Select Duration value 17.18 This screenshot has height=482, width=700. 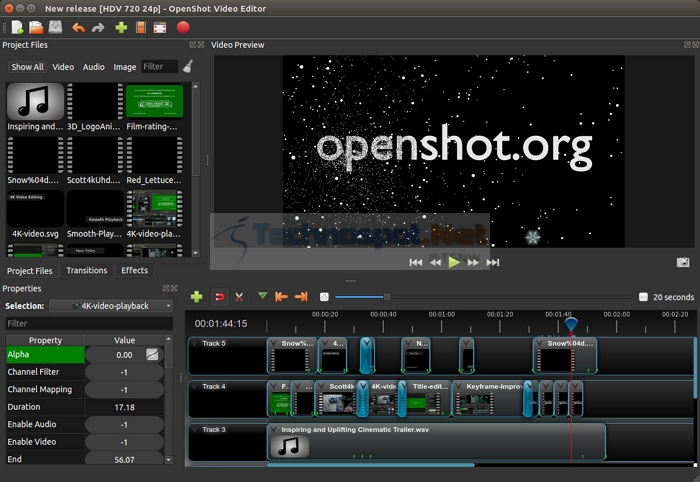[124, 407]
